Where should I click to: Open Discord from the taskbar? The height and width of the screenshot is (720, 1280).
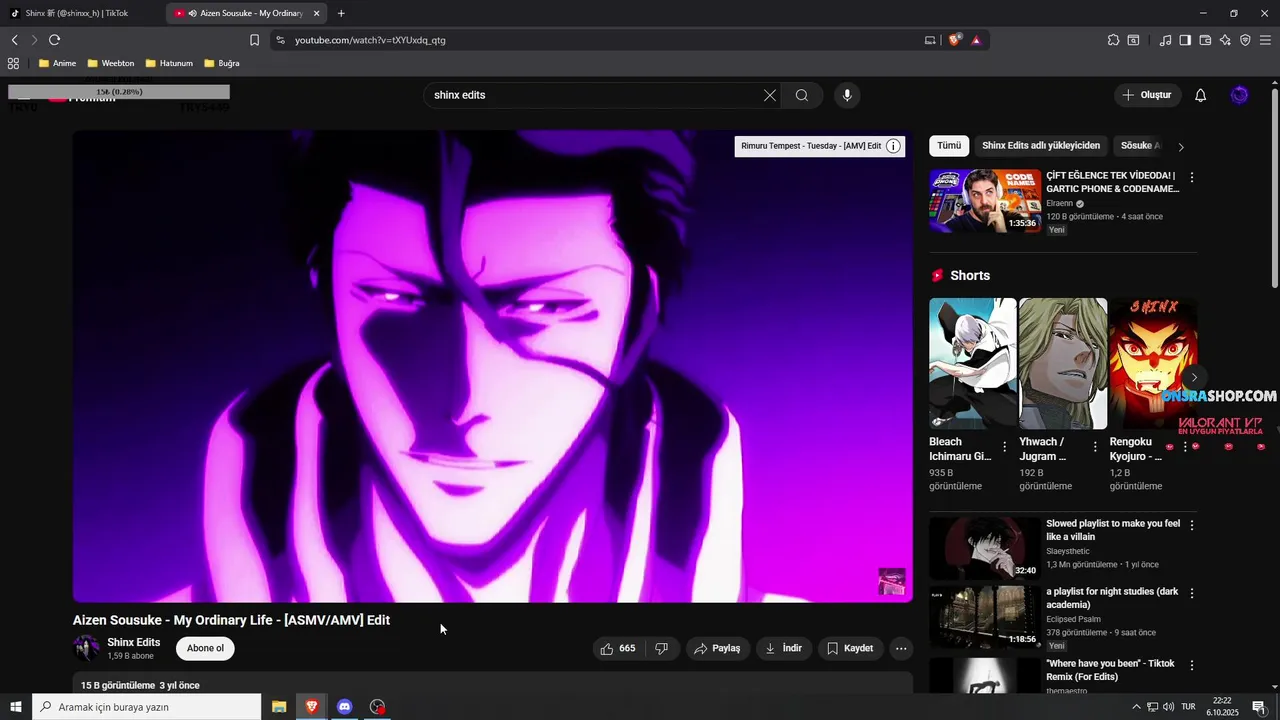344,707
